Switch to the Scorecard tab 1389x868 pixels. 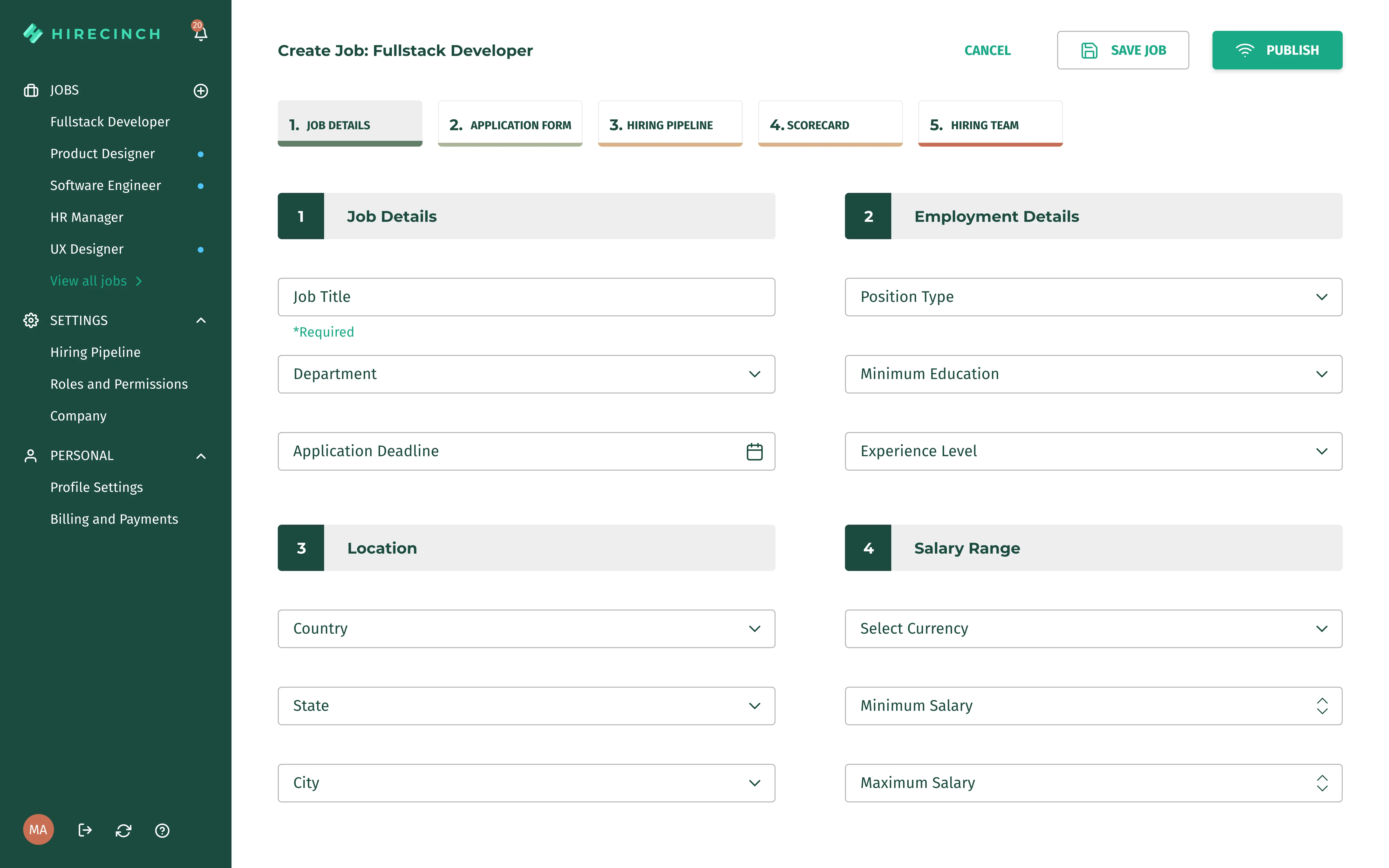click(x=831, y=123)
